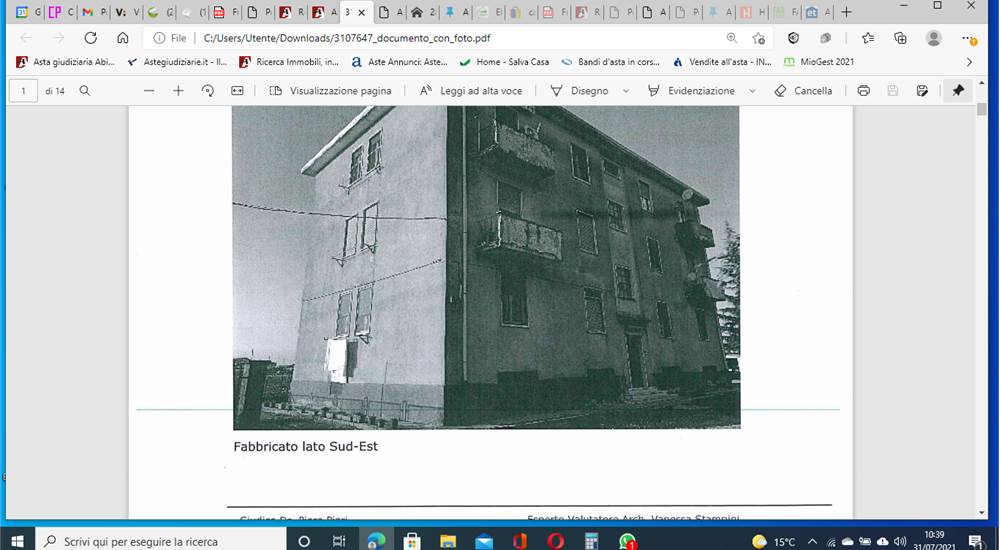Image resolution: width=1000 pixels, height=550 pixels.
Task: Open a new browser tab
Action: (x=846, y=12)
